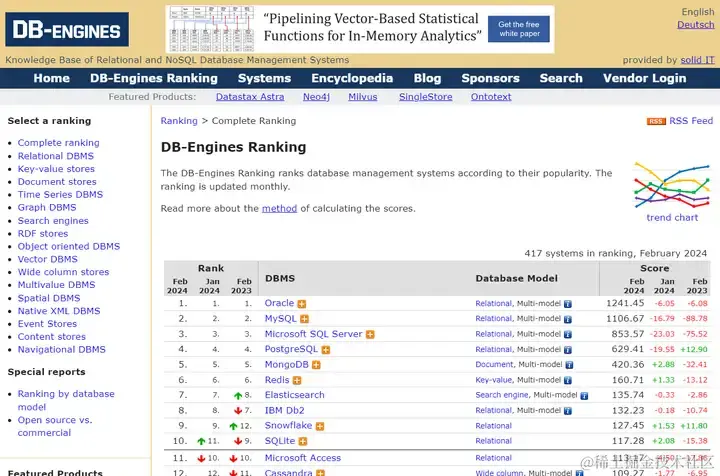720x476 pixels.
Task: Click the plus icon next to MySQL
Action: pos(304,319)
